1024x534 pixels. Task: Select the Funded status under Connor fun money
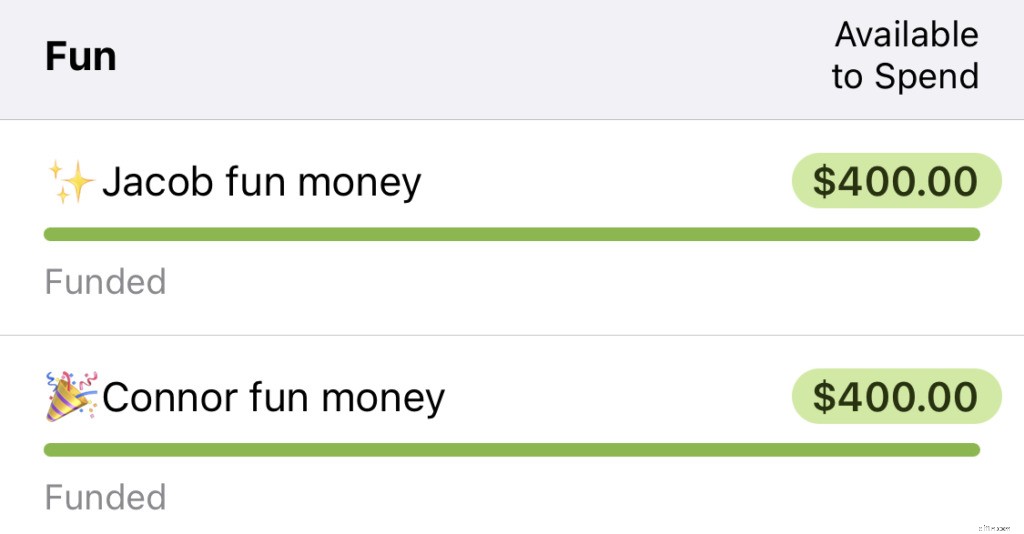(105, 497)
